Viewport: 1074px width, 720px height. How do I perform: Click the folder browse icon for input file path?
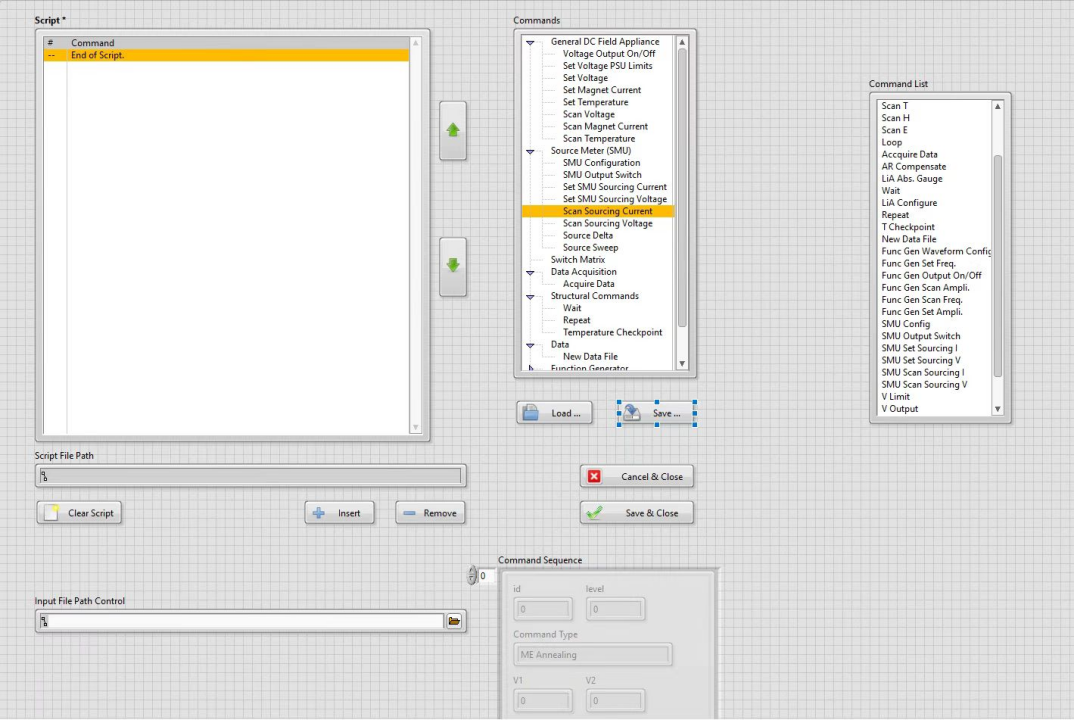[x=454, y=621]
